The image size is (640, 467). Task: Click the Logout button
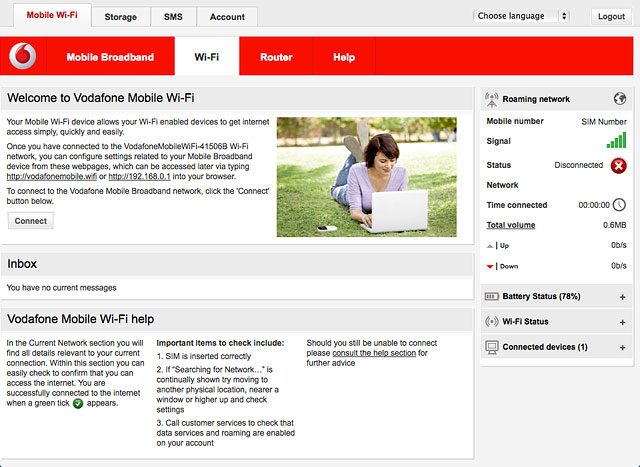click(x=611, y=16)
